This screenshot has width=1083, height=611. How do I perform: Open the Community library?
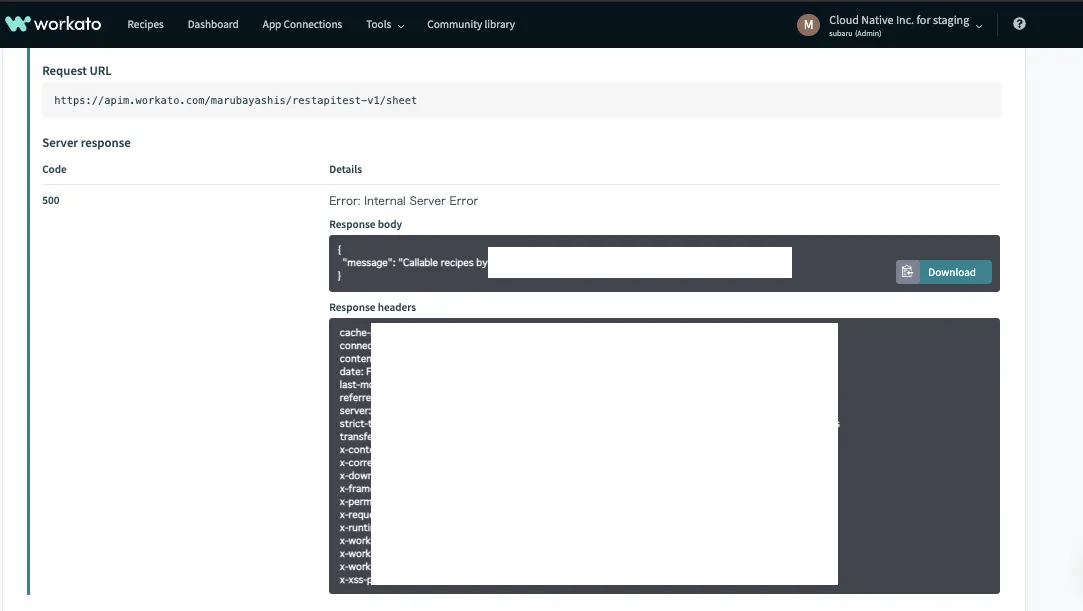click(470, 24)
